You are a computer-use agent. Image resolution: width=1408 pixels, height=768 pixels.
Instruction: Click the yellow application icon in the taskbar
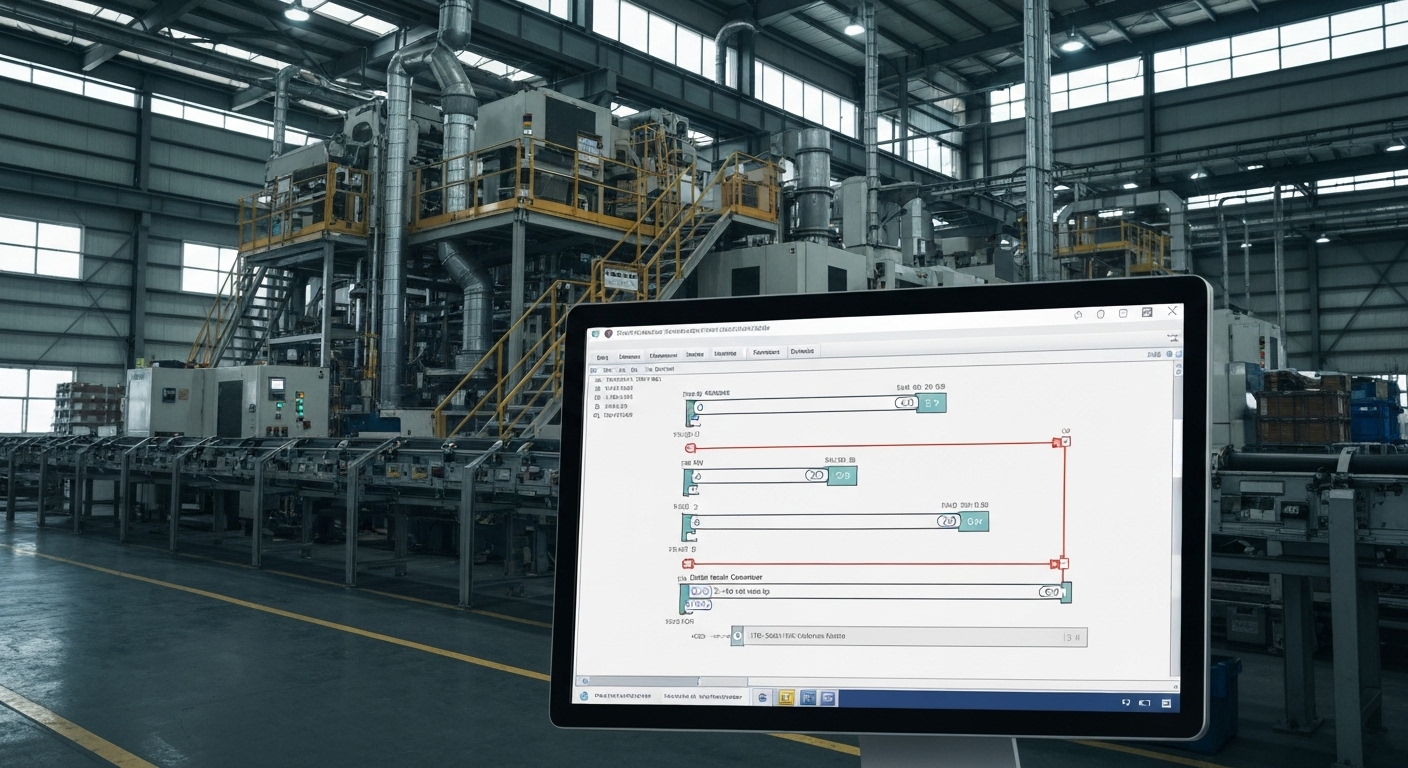click(x=786, y=697)
